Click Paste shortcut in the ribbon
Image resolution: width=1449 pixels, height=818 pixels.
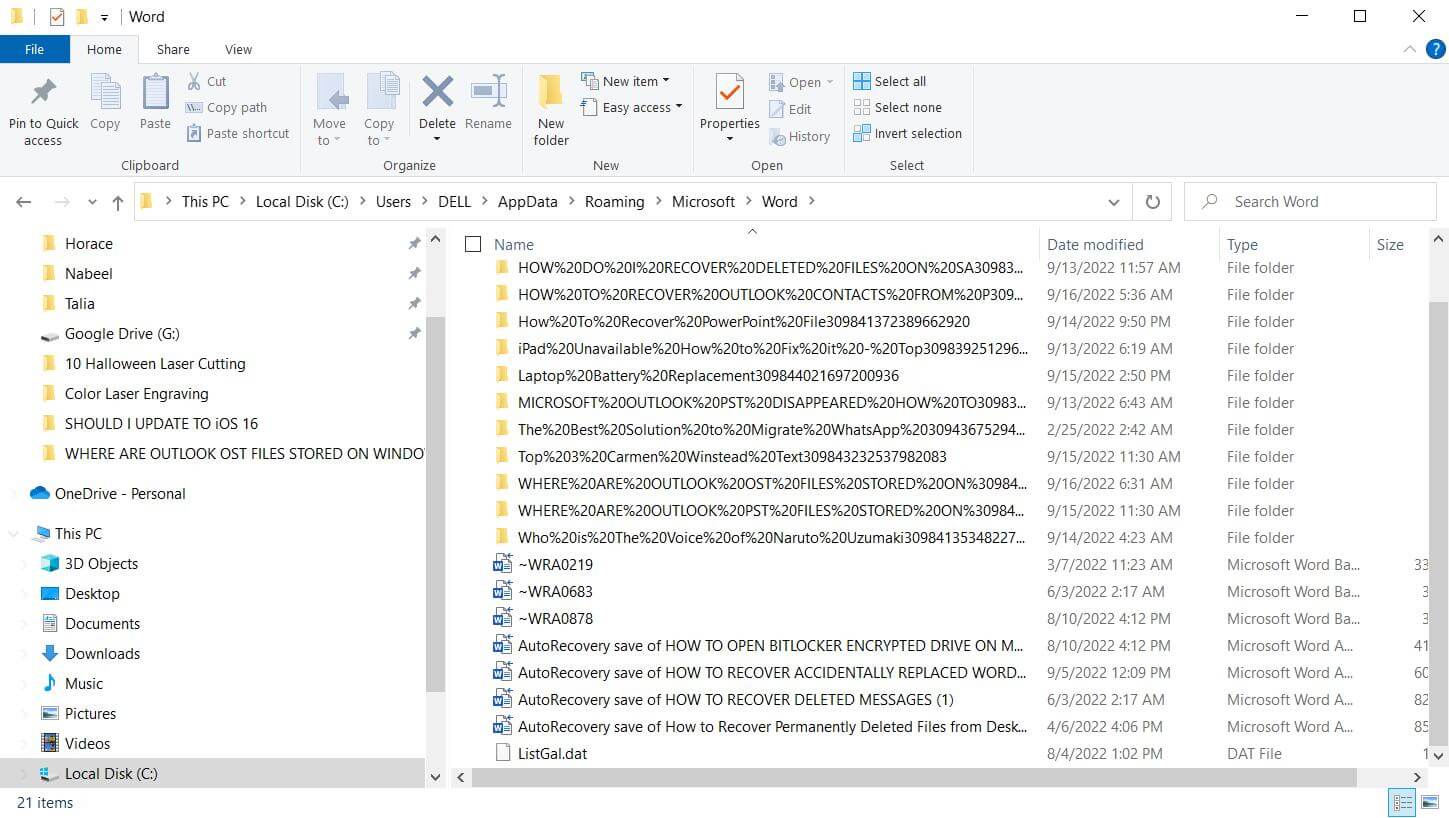(238, 133)
